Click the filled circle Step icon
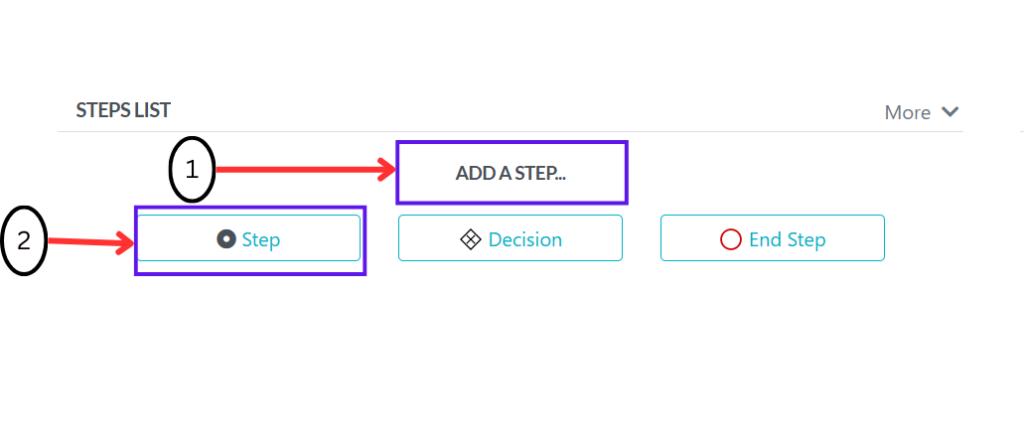The width and height of the screenshot is (1024, 444). tap(226, 240)
